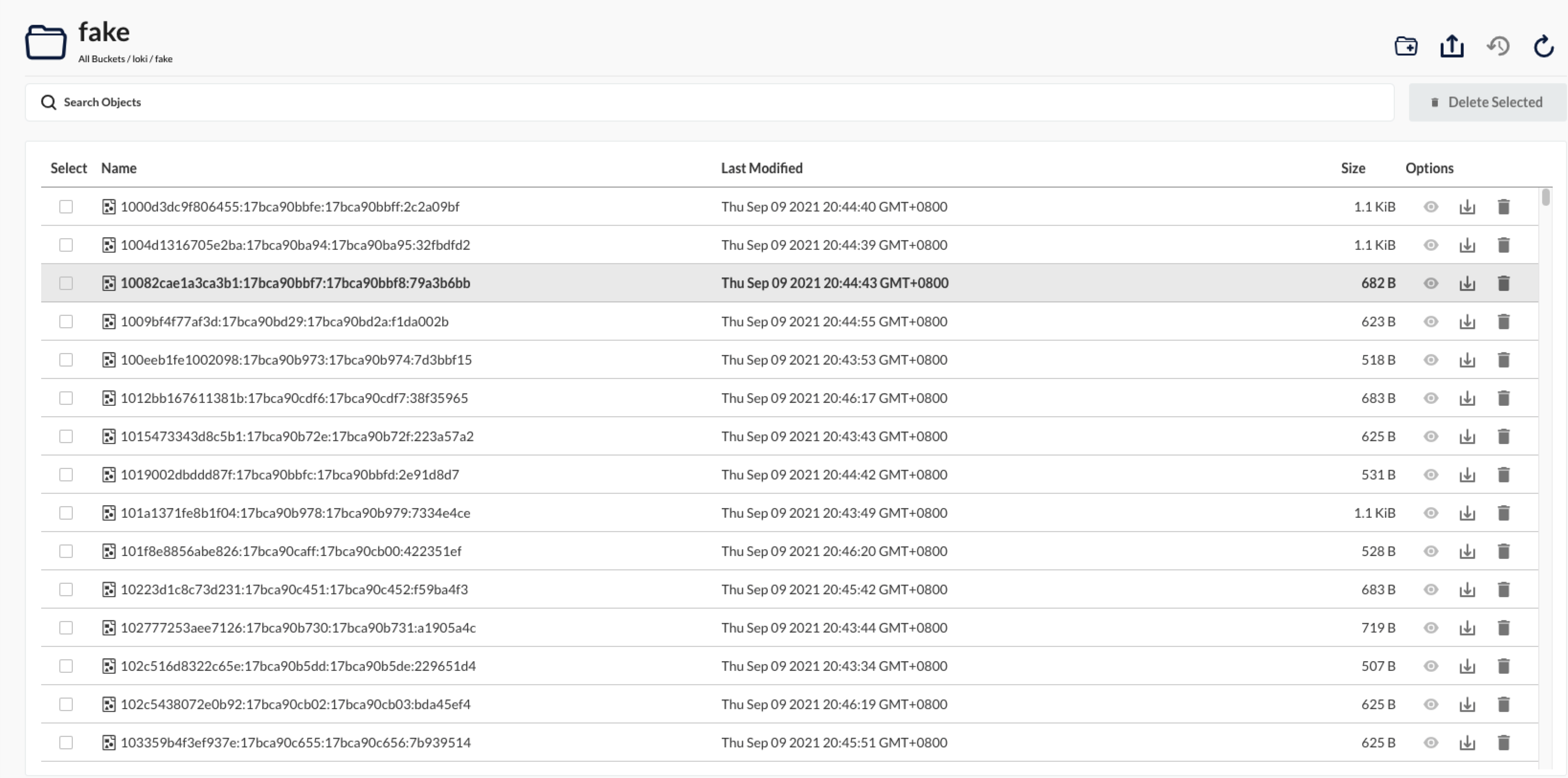
Task: Open object name 10223d1c8c73d231
Action: 295,590
